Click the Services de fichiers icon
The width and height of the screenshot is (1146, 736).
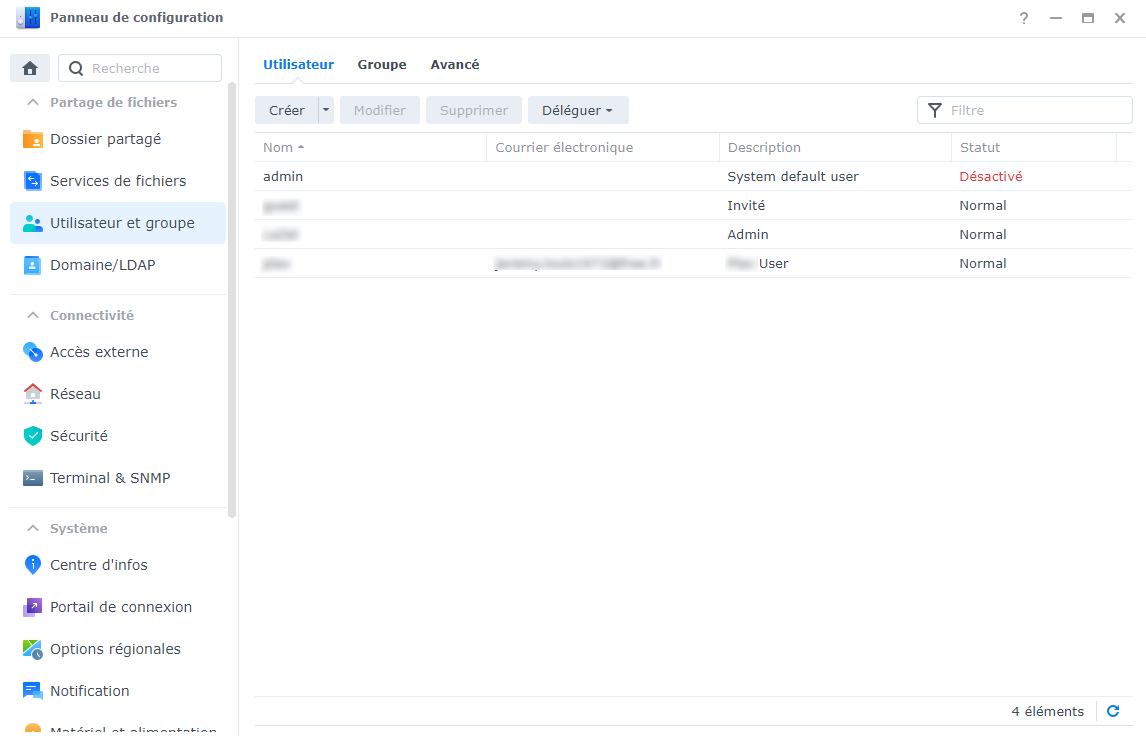tap(33, 181)
